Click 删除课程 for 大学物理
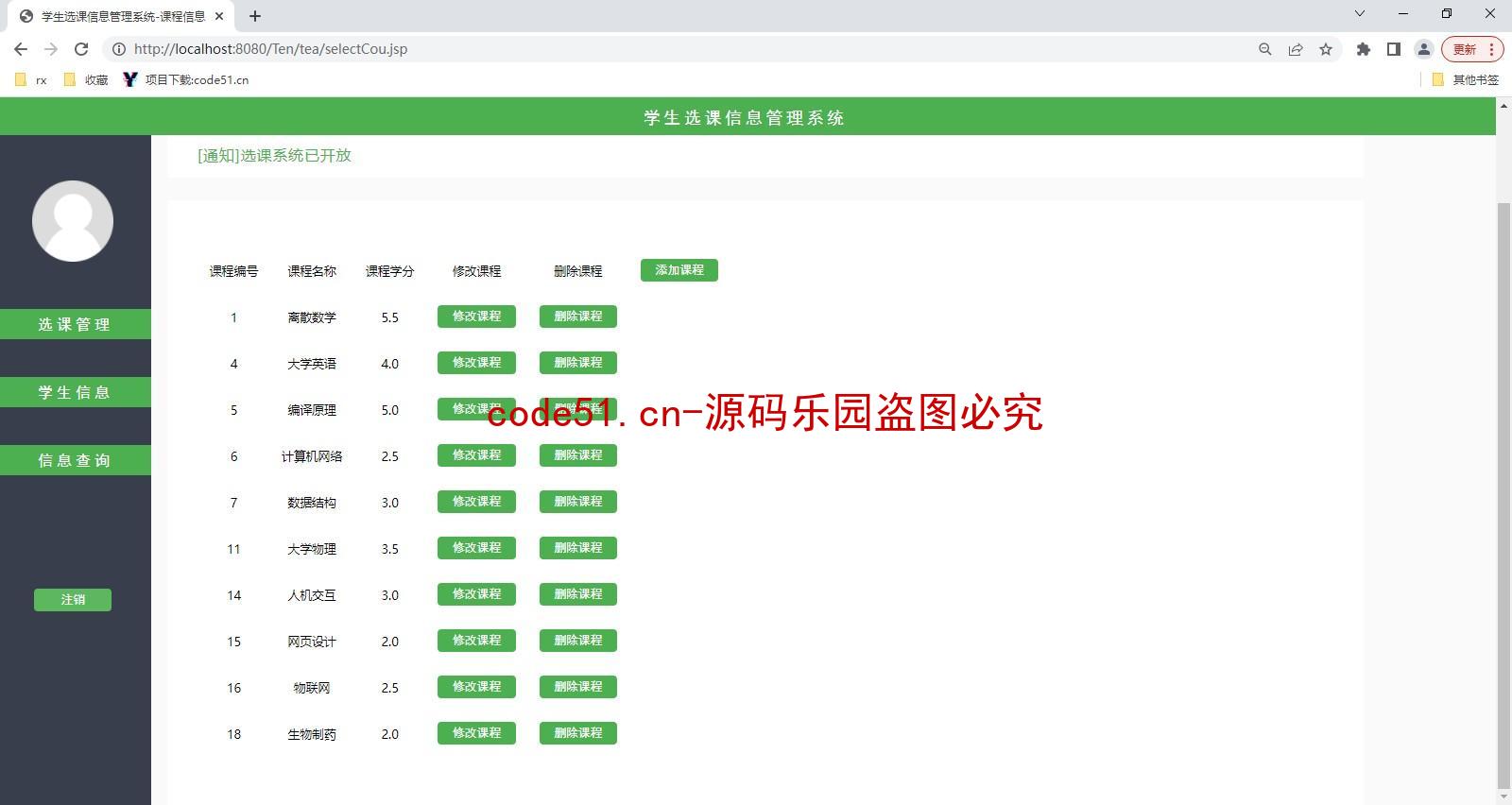This screenshot has height=805, width=1512. click(578, 548)
